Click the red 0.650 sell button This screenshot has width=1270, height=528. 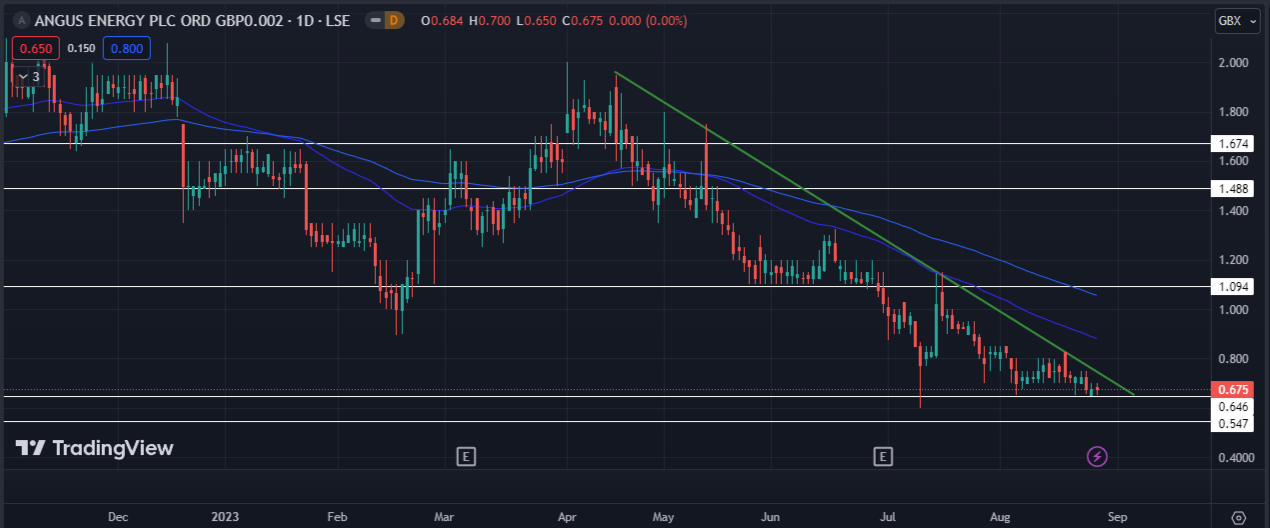pyautogui.click(x=36, y=48)
